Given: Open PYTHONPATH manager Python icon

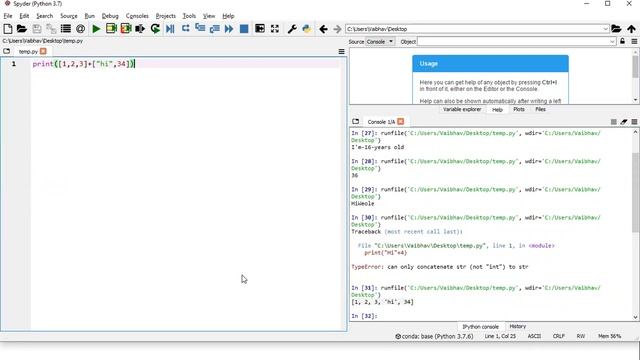Looking at the screenshot, I should (x=307, y=29).
